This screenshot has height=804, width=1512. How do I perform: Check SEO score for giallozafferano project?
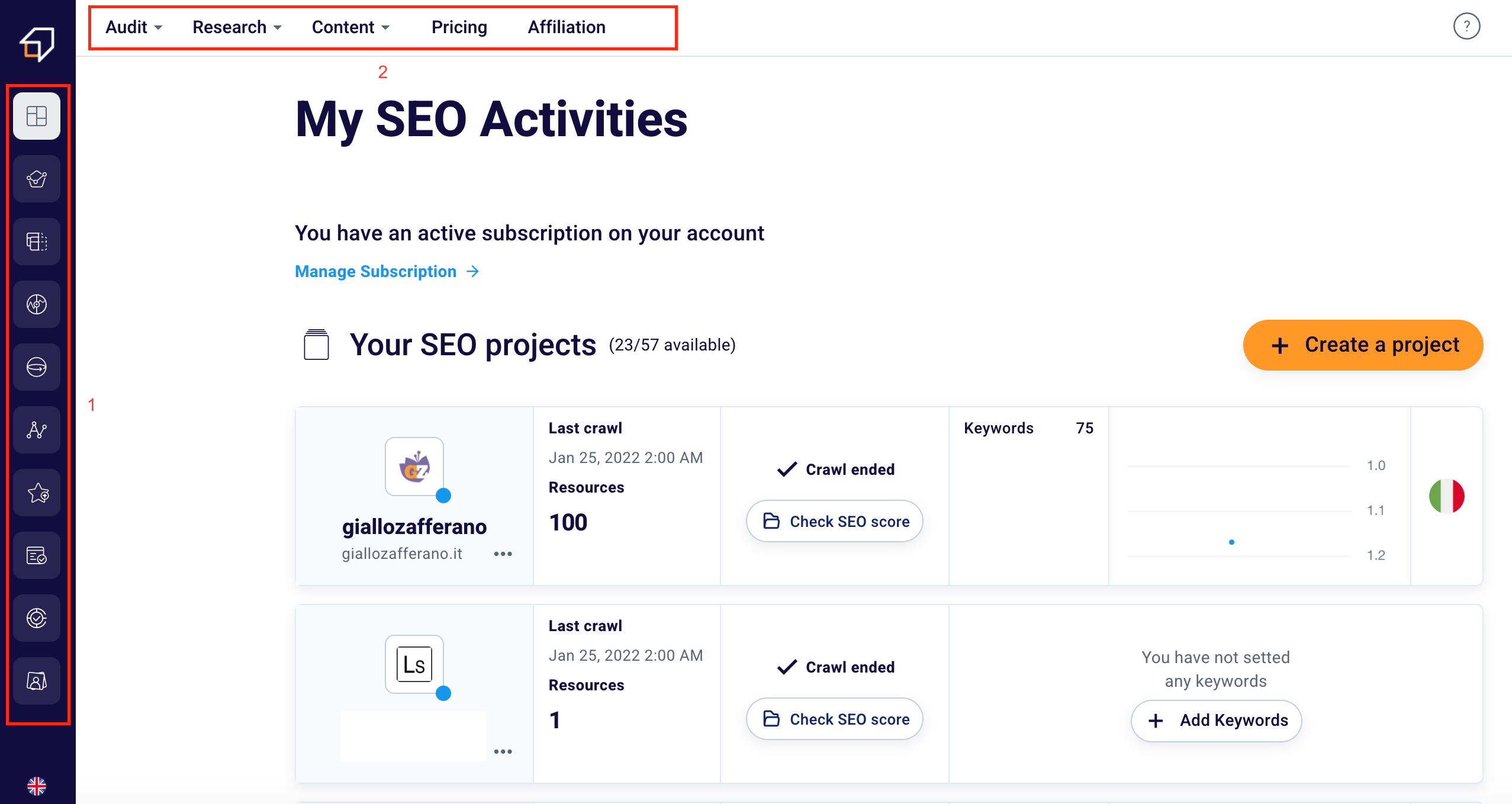point(835,521)
